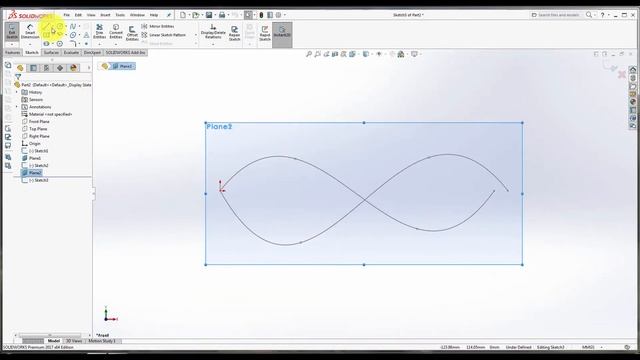Click the Zoom to Area icon
Image resolution: width=640 pixels, height=360 pixels.
pyautogui.click(x=318, y=54)
